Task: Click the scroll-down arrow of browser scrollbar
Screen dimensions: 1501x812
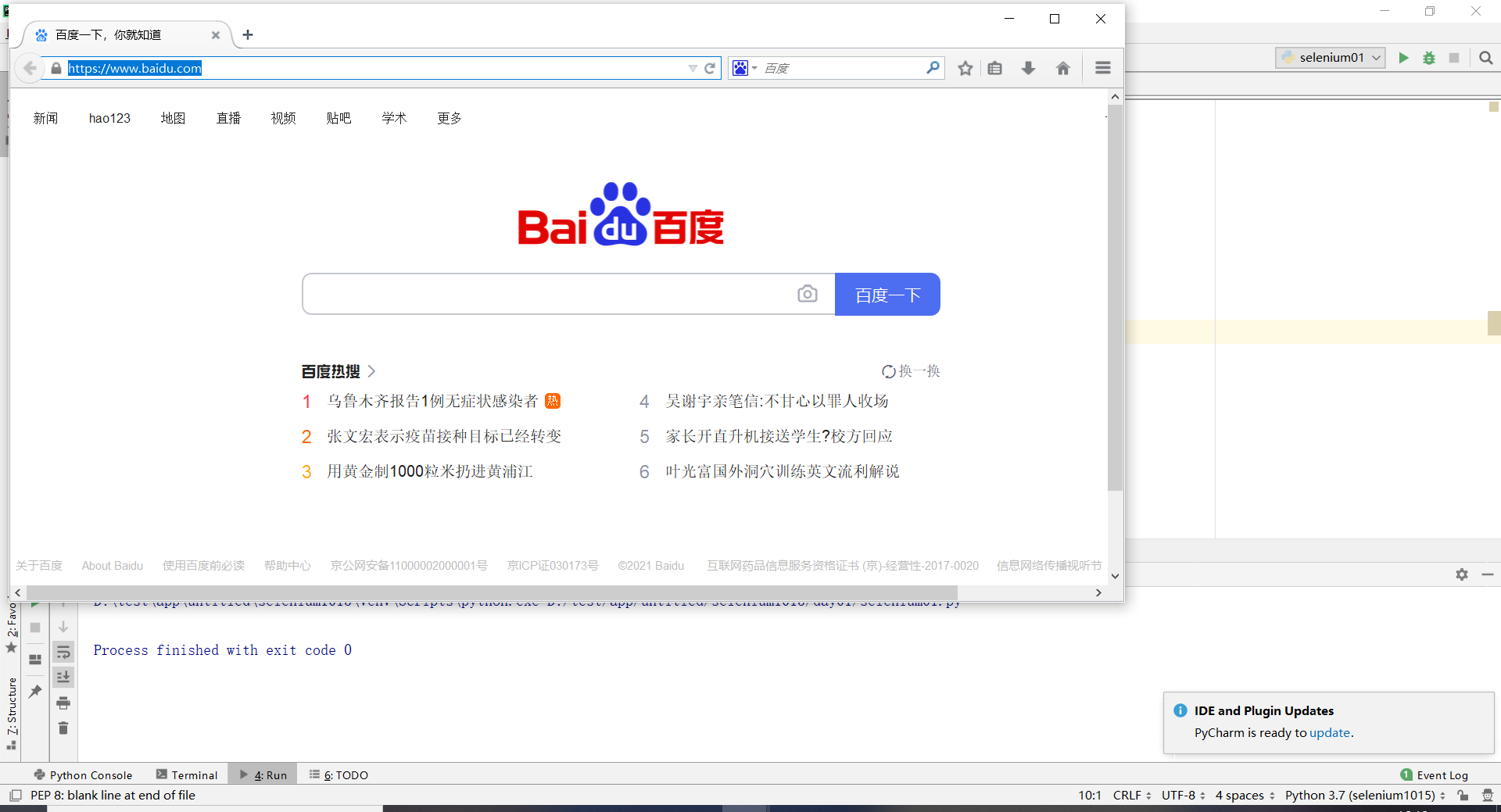Action: [1115, 576]
